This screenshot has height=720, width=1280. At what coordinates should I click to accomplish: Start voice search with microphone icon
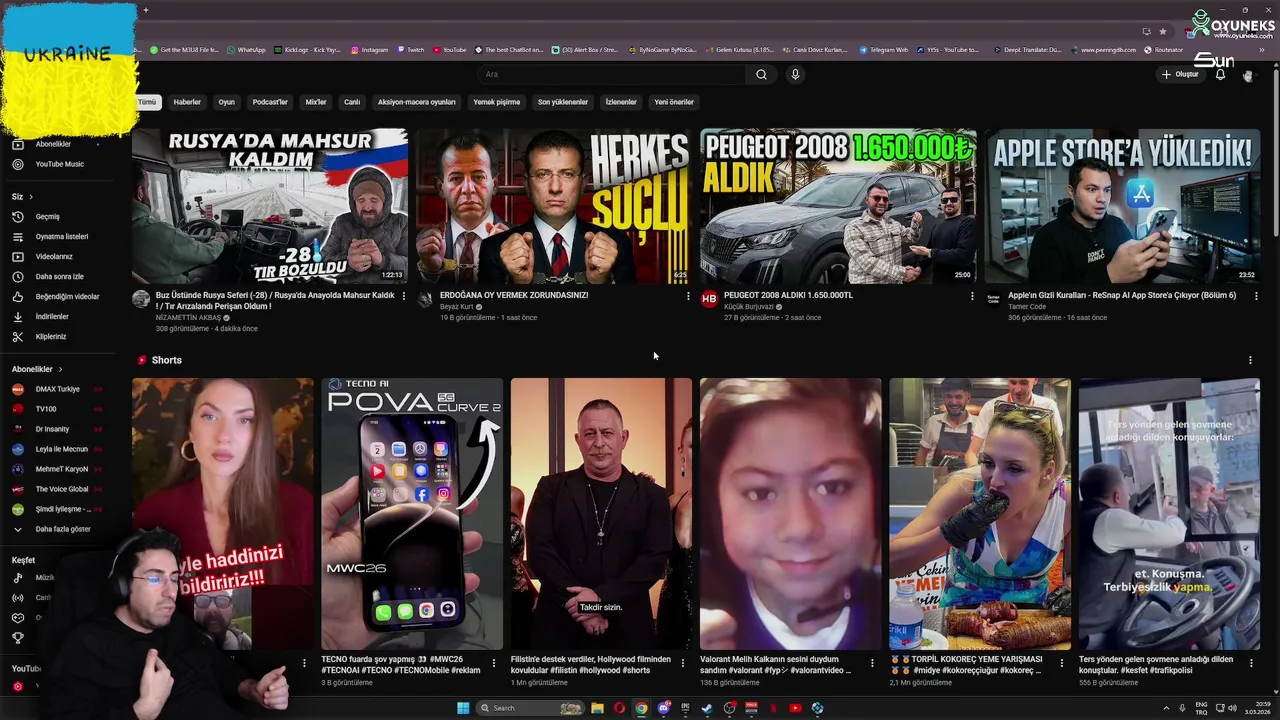pyautogui.click(x=795, y=74)
